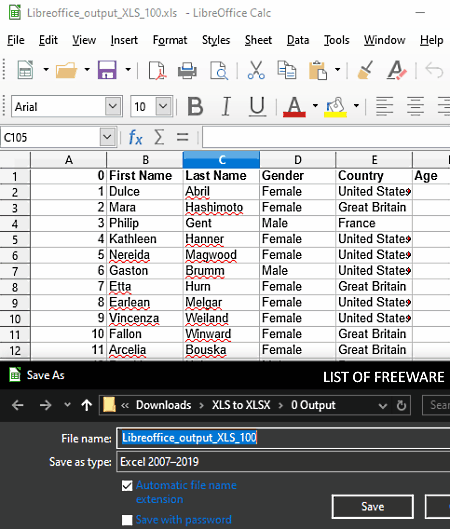
Task: Open recent locations dropdown in Save As
Action: tap(67, 405)
